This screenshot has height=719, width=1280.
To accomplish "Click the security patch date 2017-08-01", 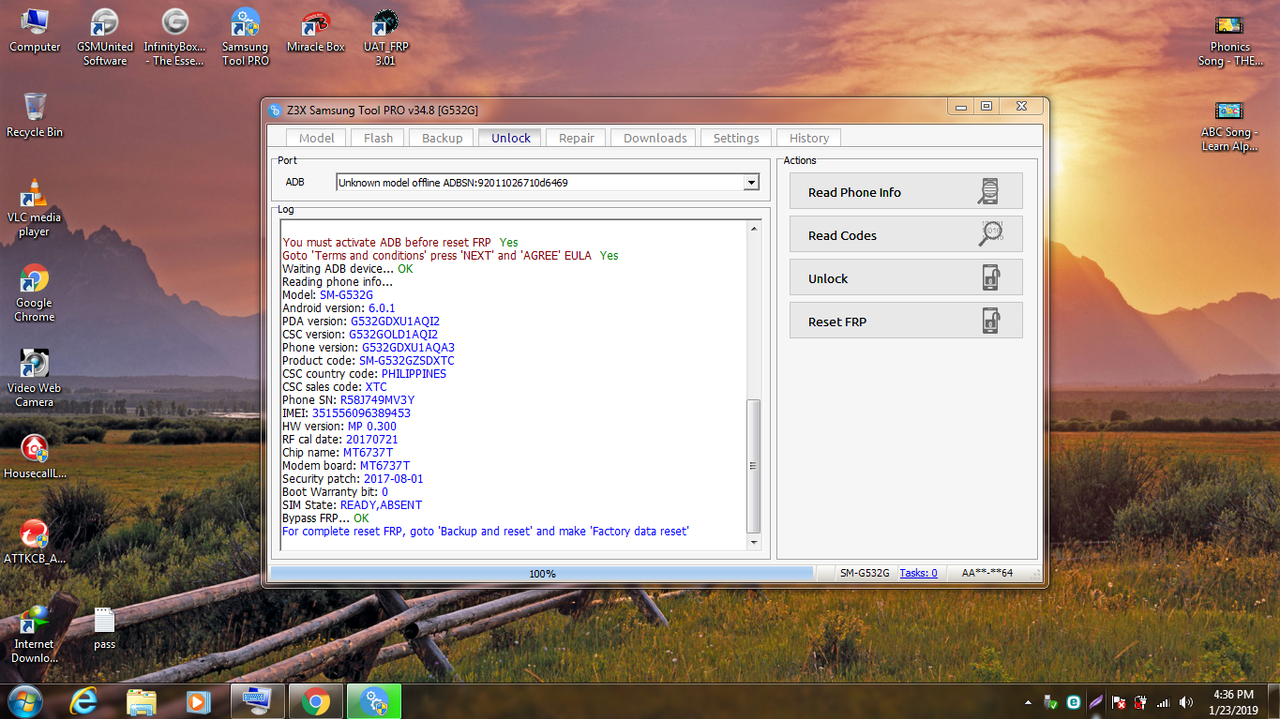I will pos(393,479).
